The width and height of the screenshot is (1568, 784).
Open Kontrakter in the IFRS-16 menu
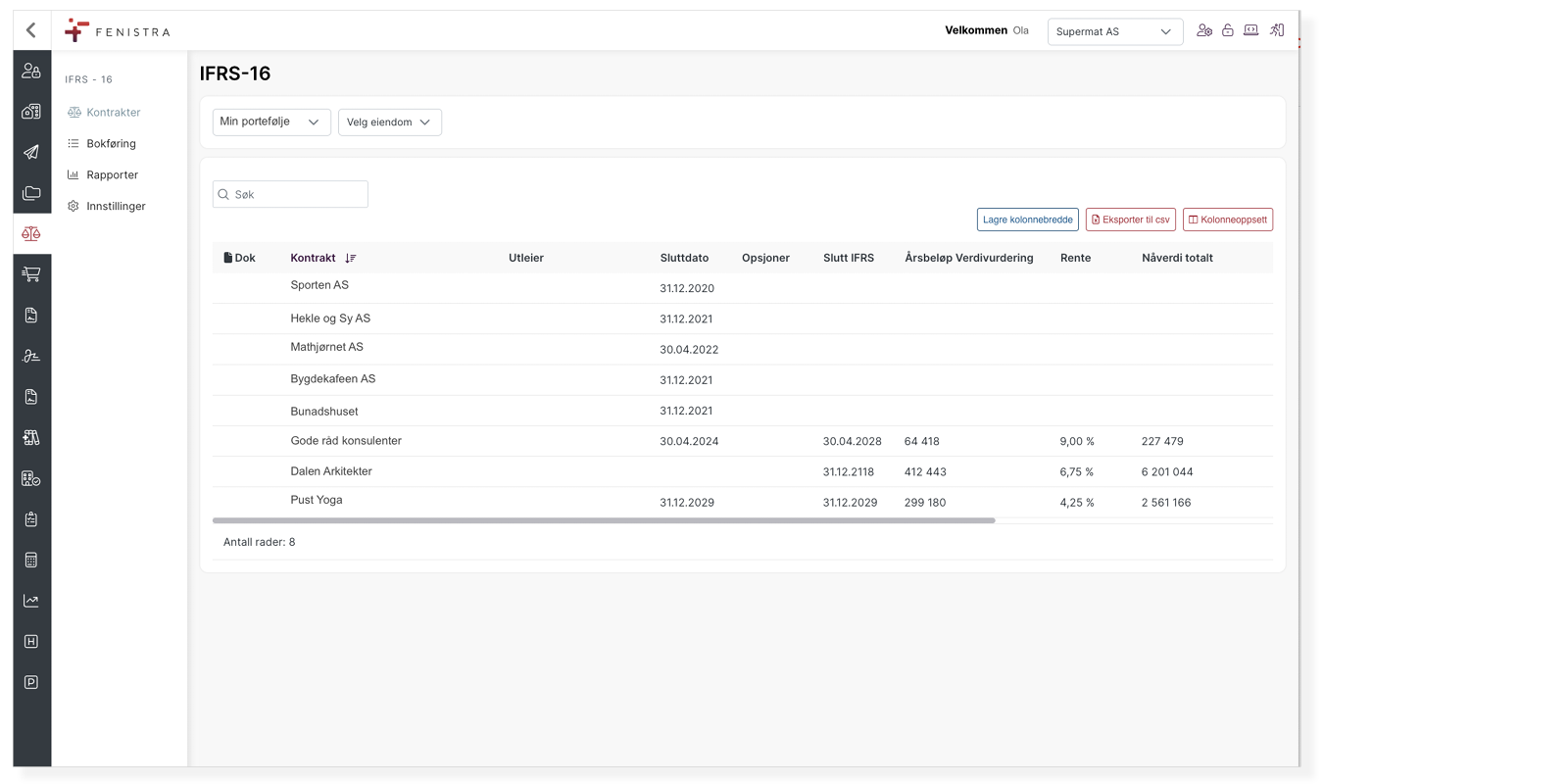tap(104, 112)
